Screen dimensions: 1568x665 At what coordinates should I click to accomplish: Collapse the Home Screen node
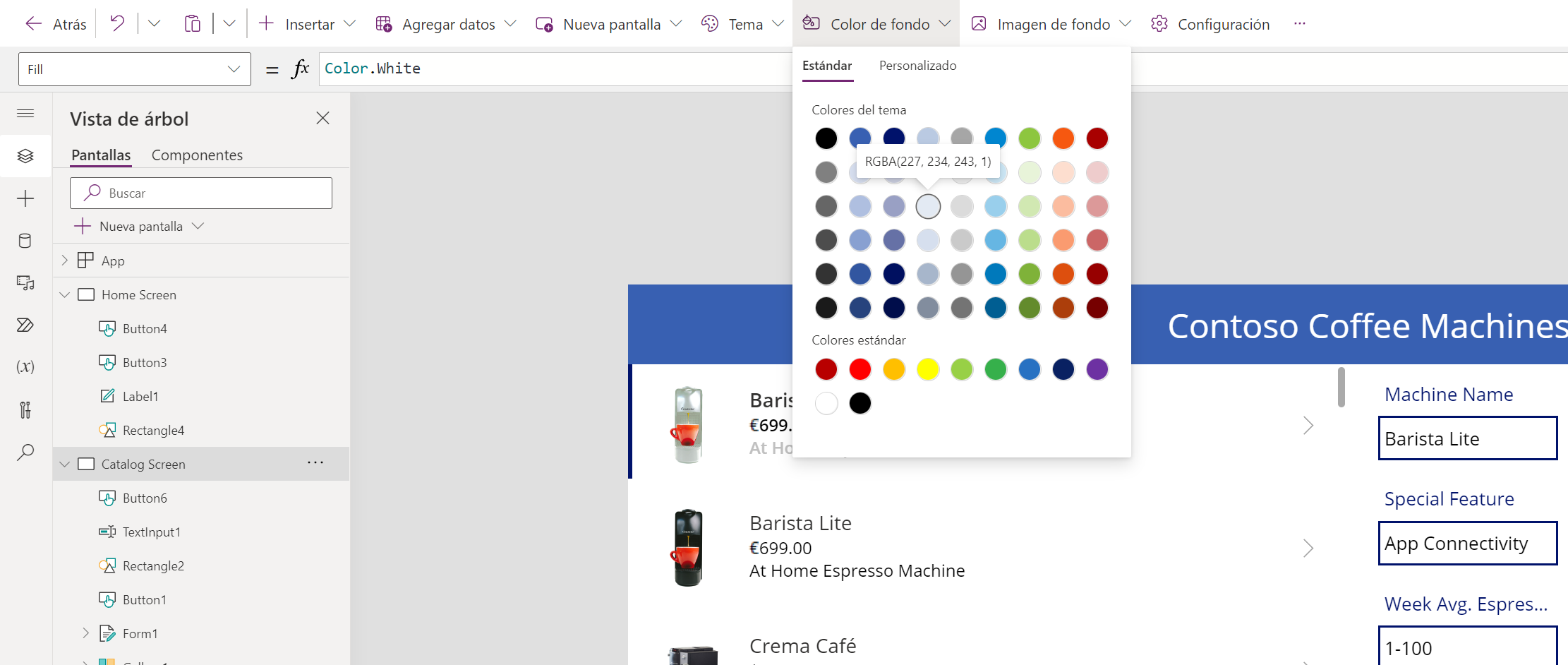(64, 294)
